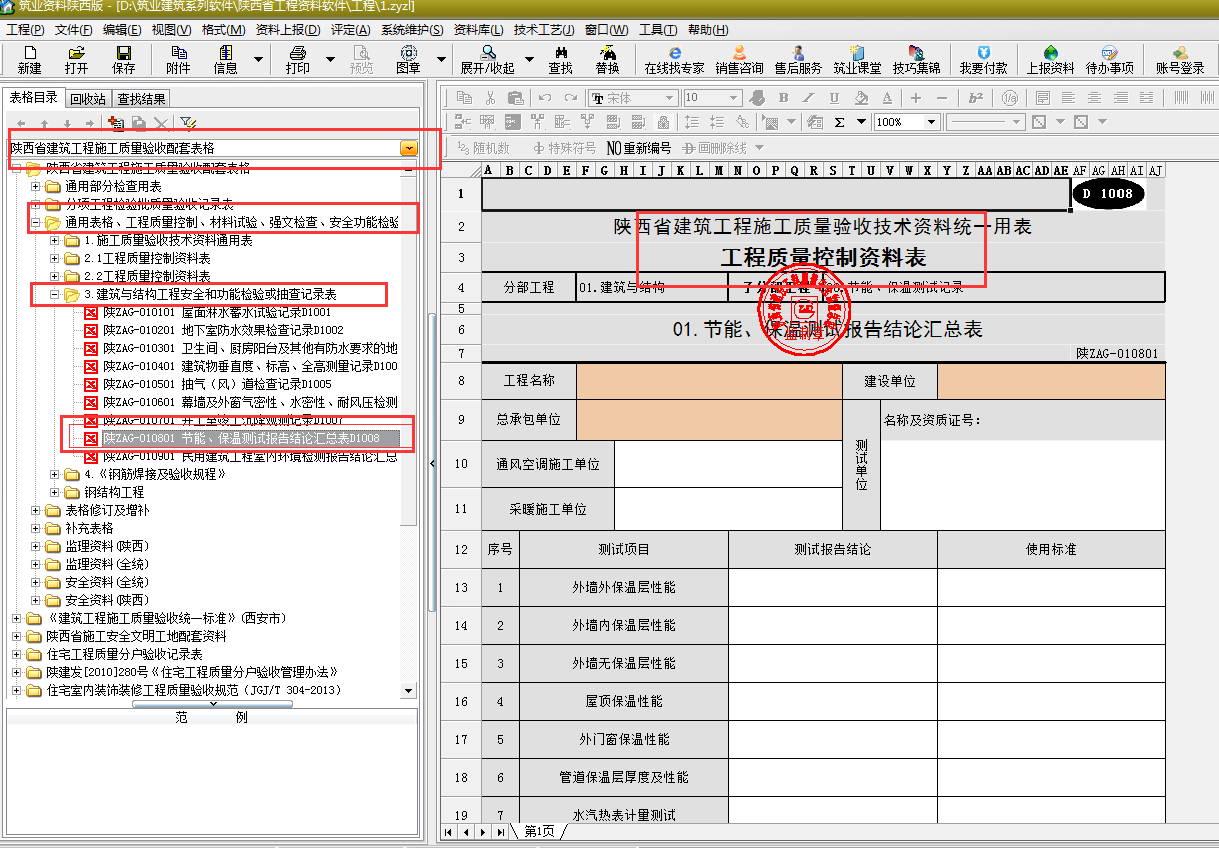Toggle bold text formatting
Viewport: 1219px width, 848px height.
point(783,98)
